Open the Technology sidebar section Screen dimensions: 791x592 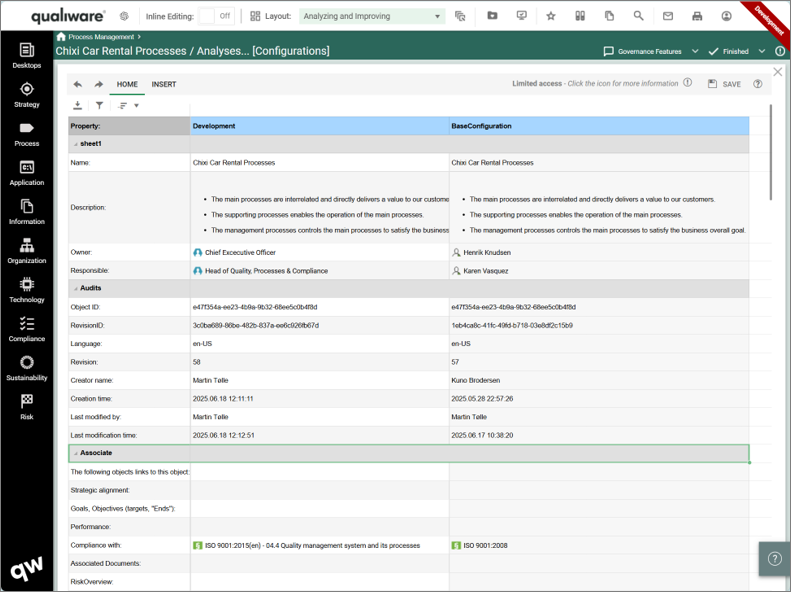pos(27,290)
